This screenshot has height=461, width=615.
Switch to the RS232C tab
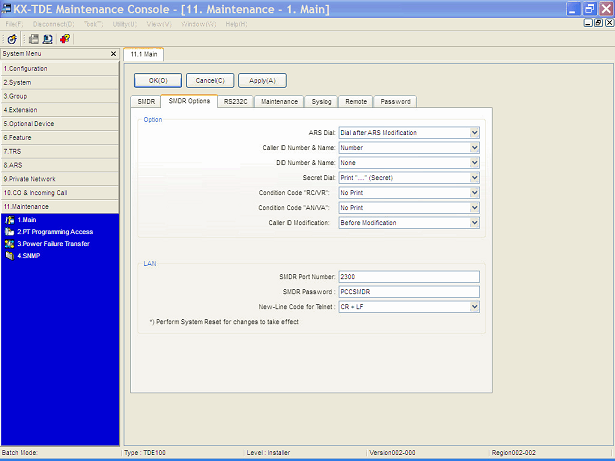click(235, 101)
